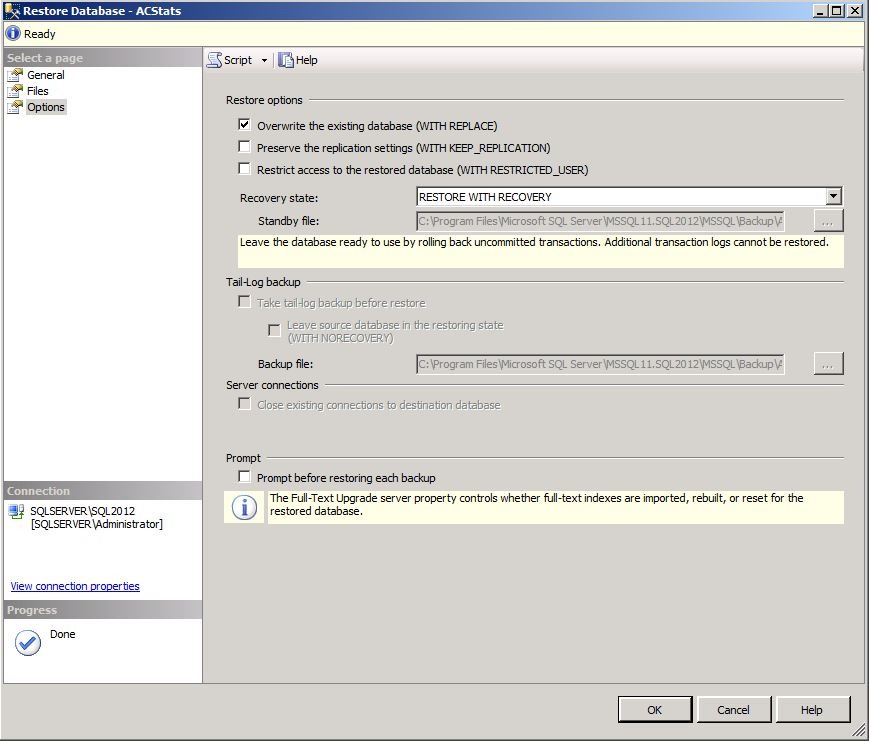Open View connection properties link

pyautogui.click(x=75, y=586)
